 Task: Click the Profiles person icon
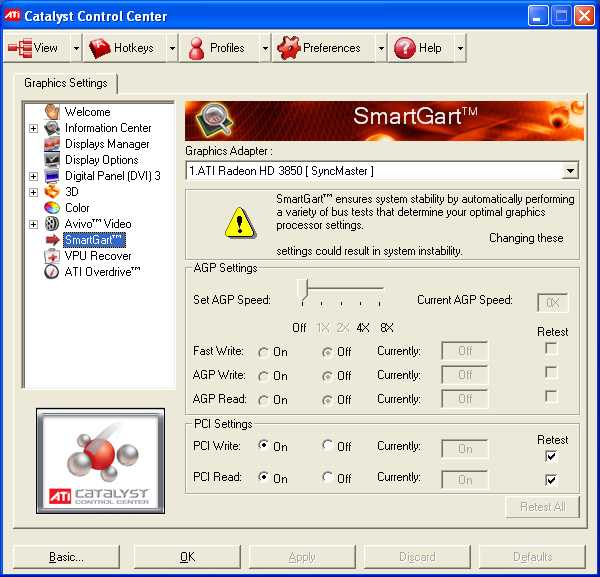(196, 48)
